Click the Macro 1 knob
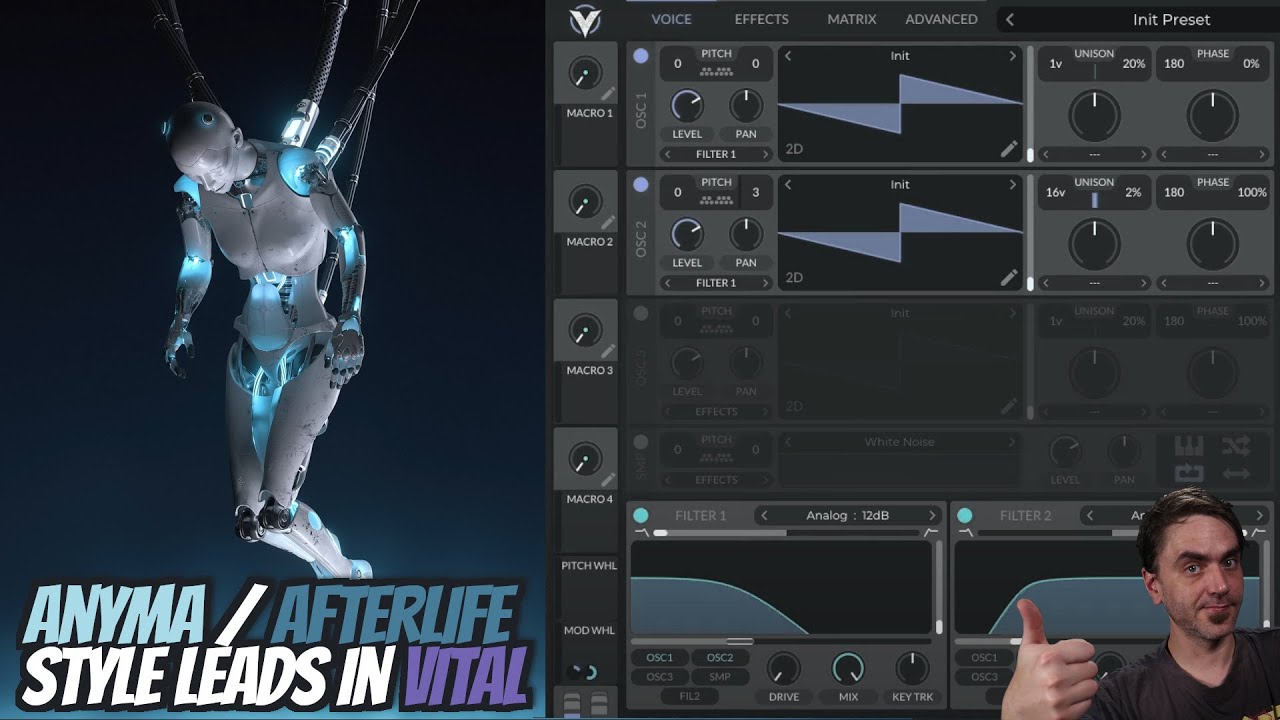1280x720 pixels. tap(585, 73)
